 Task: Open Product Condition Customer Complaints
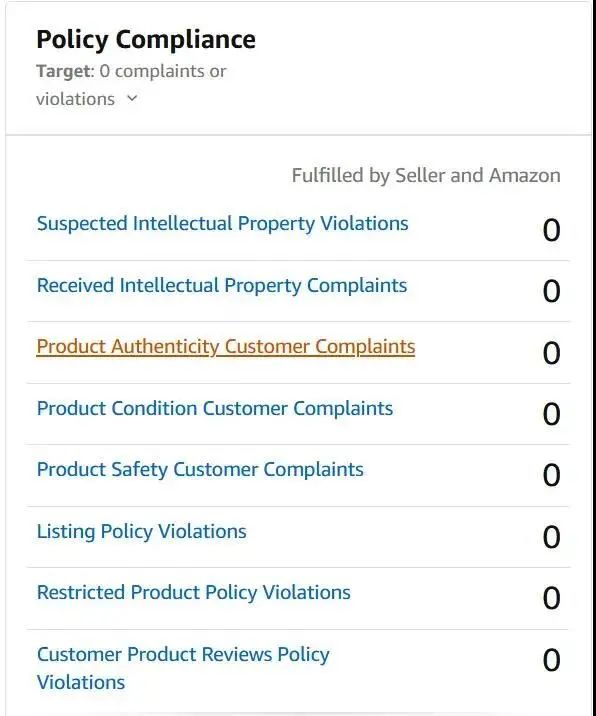pos(215,408)
